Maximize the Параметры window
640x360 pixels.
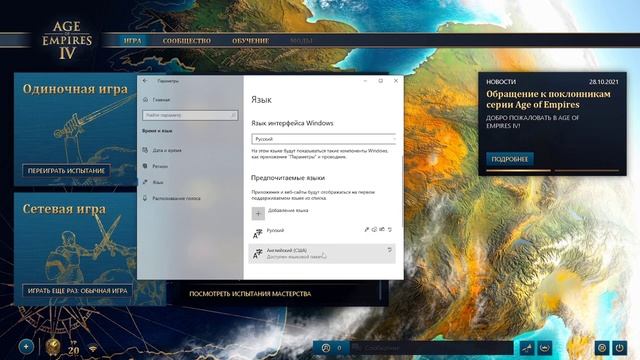tap(380, 81)
